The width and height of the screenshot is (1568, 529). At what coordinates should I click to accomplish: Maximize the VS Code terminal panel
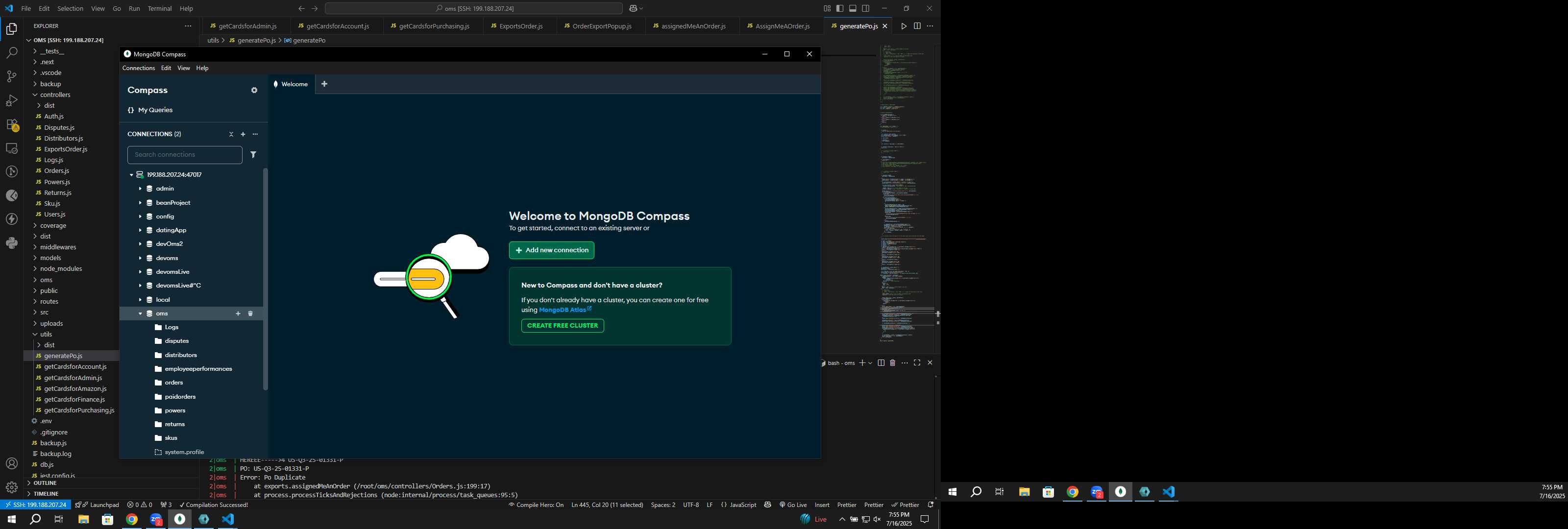click(x=917, y=363)
